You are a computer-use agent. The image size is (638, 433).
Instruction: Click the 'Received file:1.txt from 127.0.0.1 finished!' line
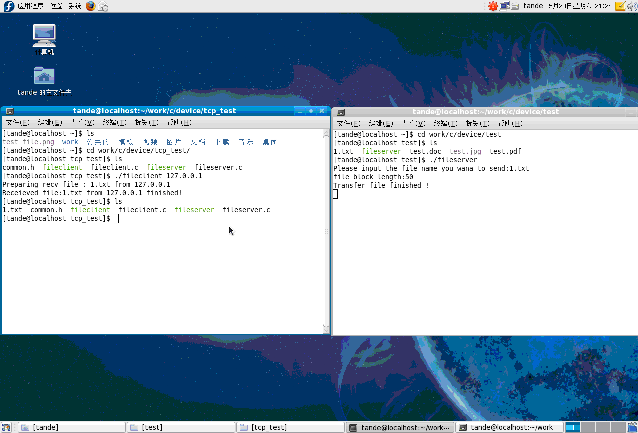[x=92, y=192]
